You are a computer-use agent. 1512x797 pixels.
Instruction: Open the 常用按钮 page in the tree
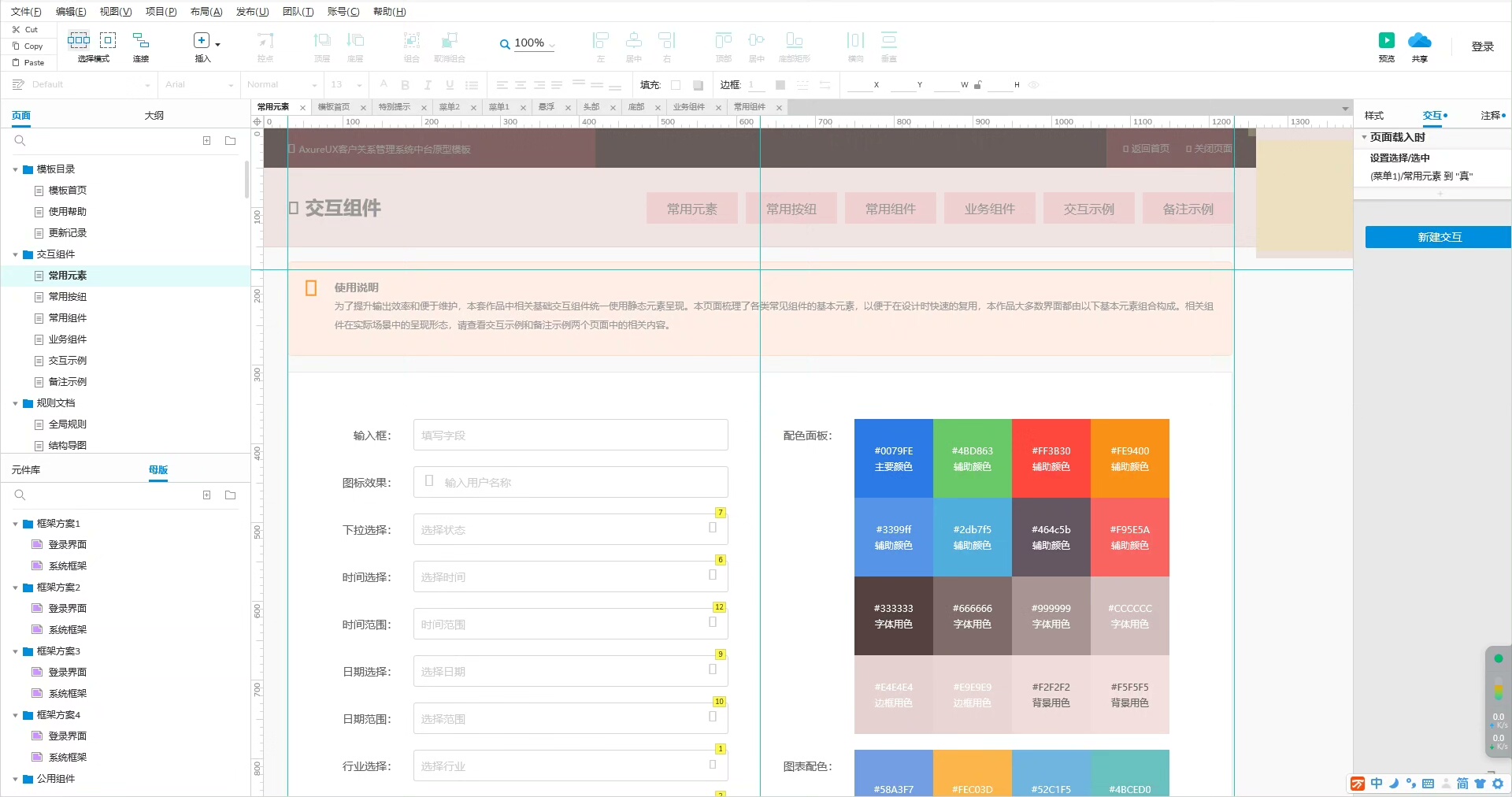(68, 297)
